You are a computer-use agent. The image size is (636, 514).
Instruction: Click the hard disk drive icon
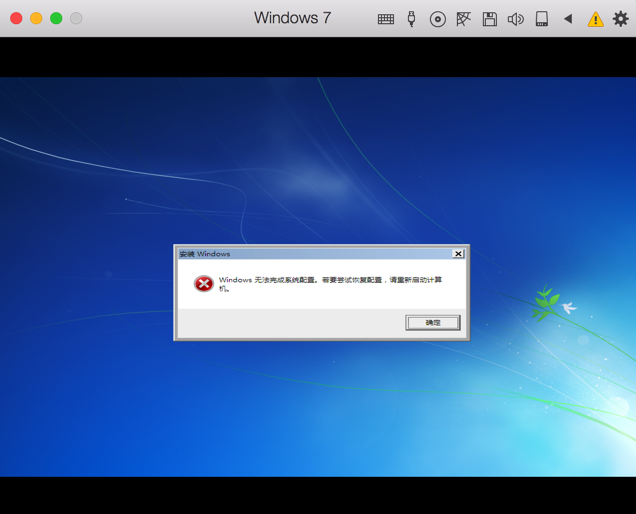click(542, 19)
